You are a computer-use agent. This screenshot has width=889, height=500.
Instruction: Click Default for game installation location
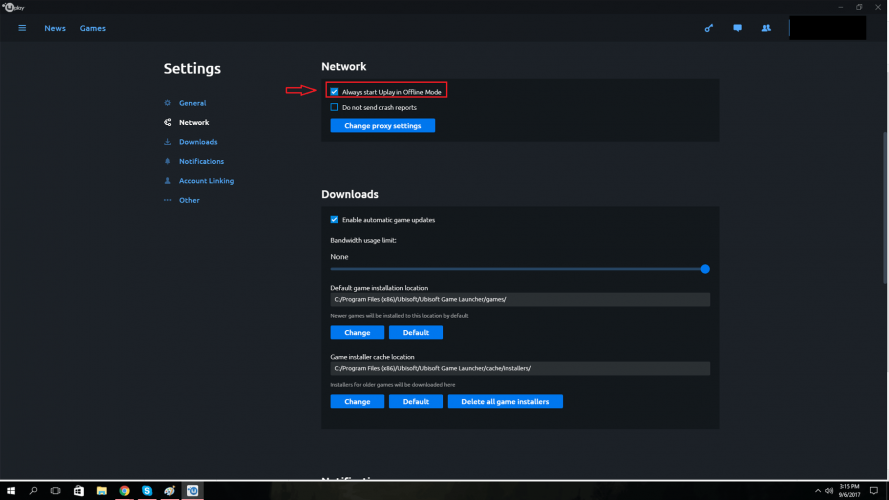click(416, 332)
